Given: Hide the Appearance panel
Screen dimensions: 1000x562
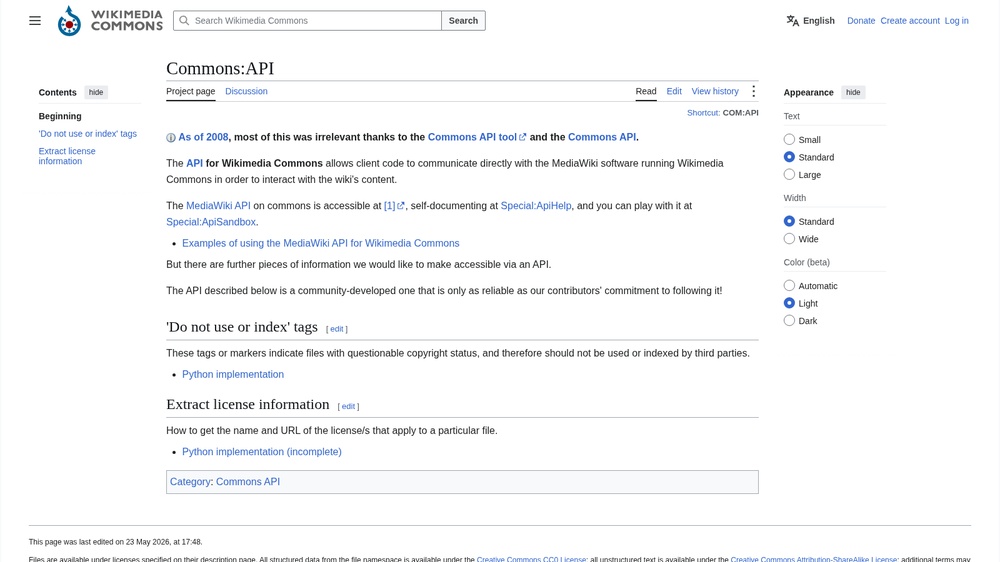Looking at the screenshot, I should (853, 92).
